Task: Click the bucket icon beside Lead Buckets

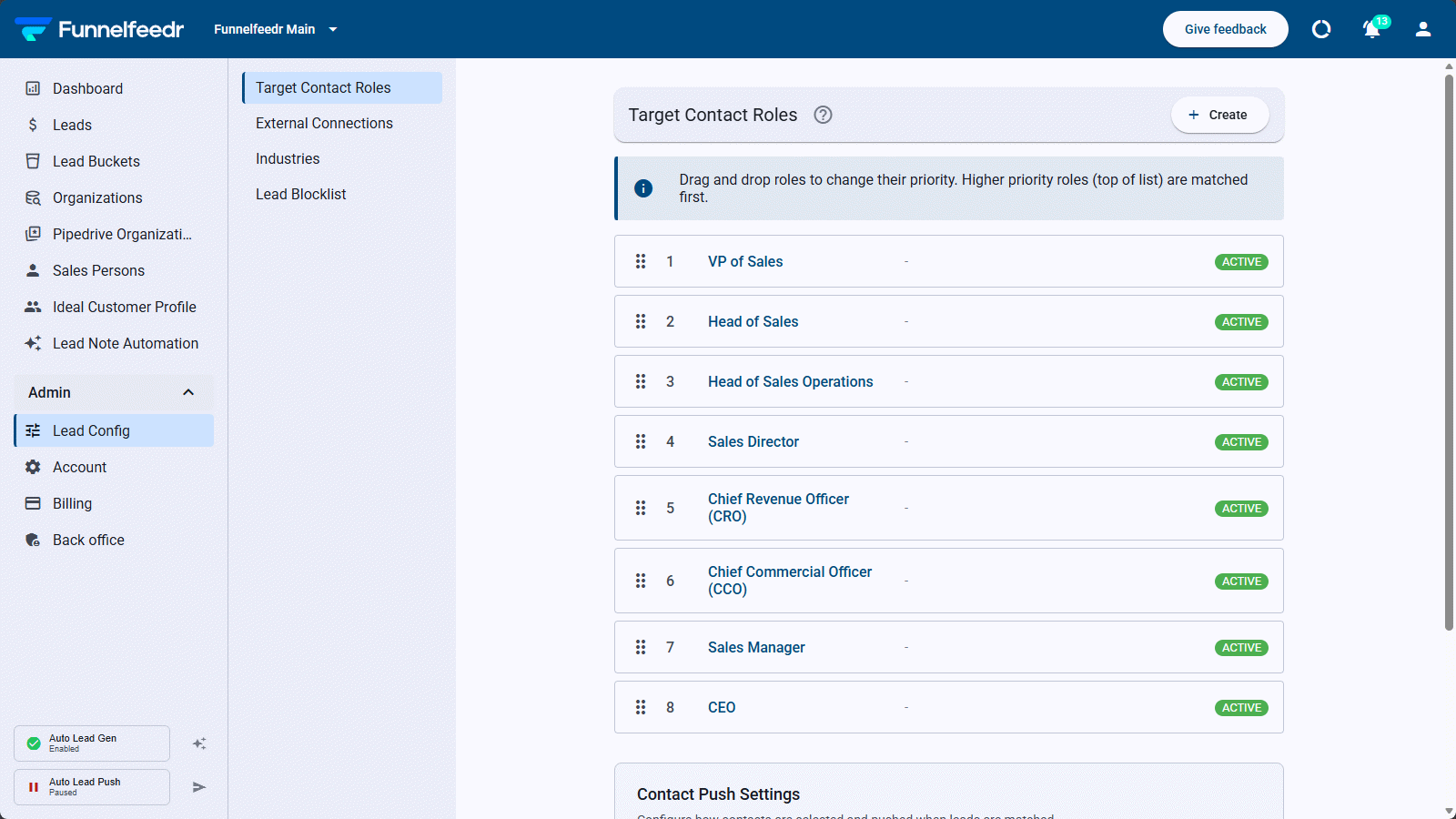Action: [33, 161]
